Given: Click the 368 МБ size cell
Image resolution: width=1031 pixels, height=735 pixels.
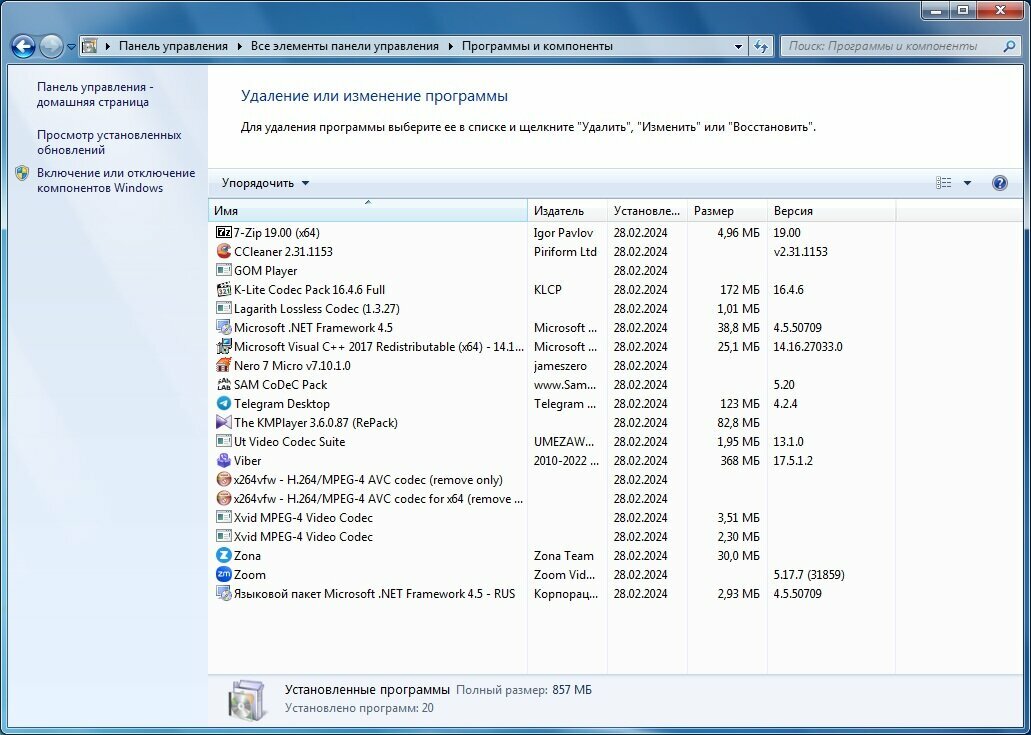Looking at the screenshot, I should [x=739, y=461].
